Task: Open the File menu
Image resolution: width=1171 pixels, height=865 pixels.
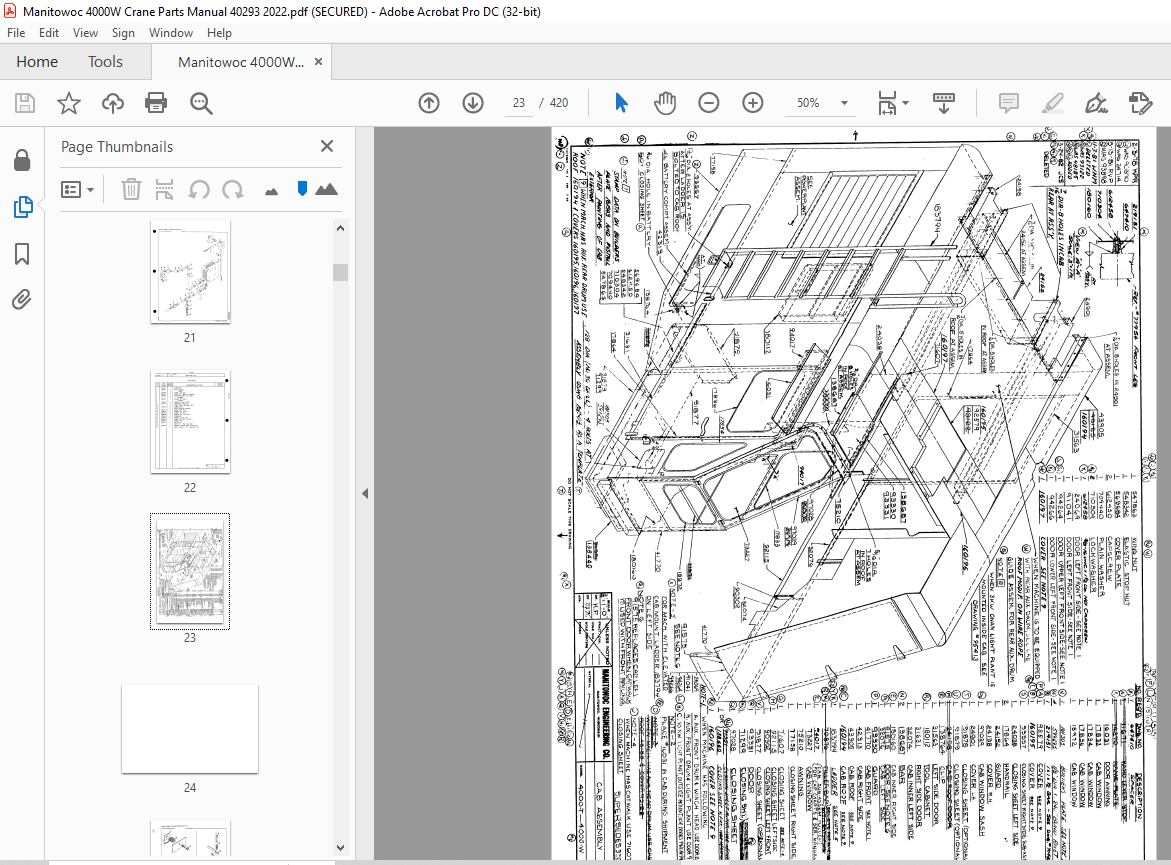Action: click(x=16, y=33)
